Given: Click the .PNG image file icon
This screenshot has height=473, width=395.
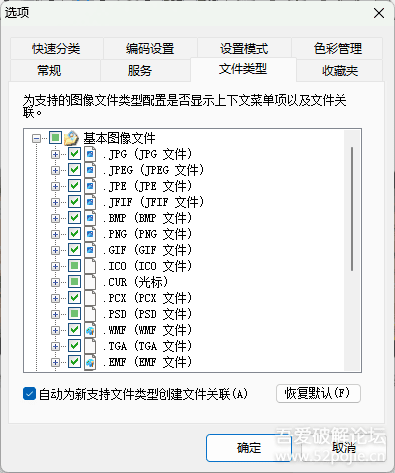Looking at the screenshot, I should click(90, 234).
